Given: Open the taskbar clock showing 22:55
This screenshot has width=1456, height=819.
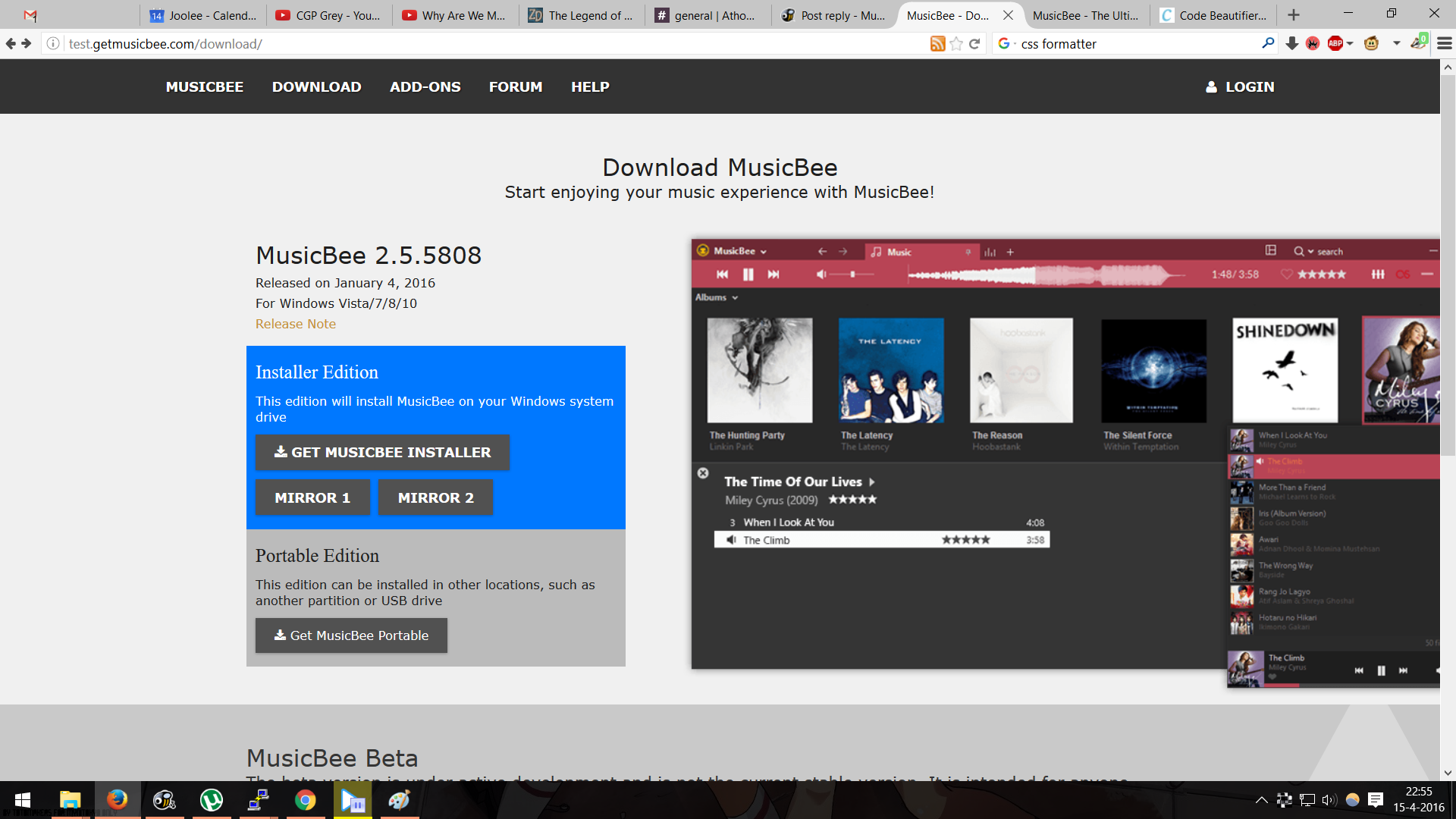Looking at the screenshot, I should click(1419, 800).
